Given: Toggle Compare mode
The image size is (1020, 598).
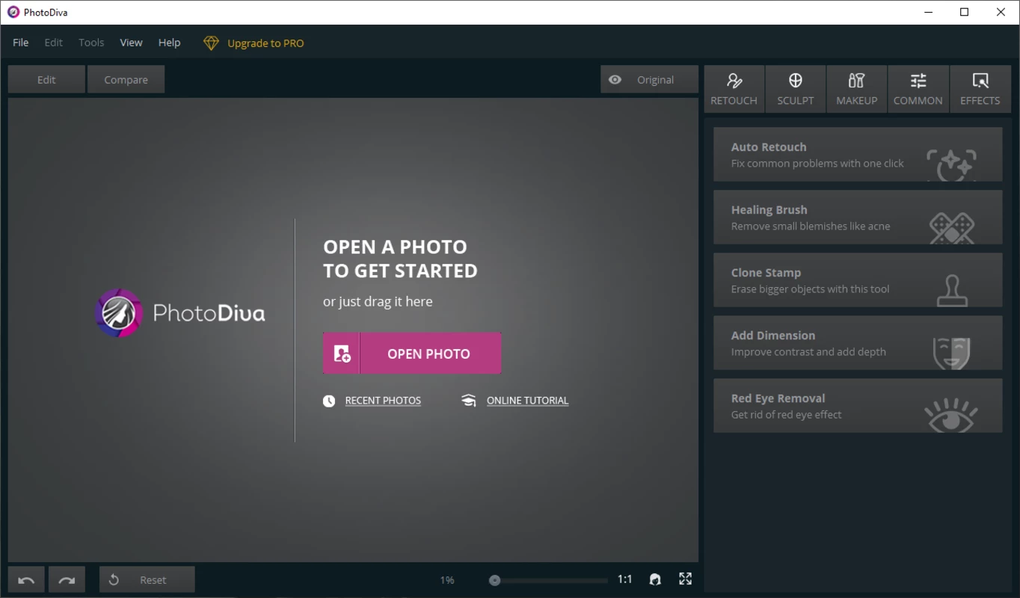Looking at the screenshot, I should tap(126, 79).
